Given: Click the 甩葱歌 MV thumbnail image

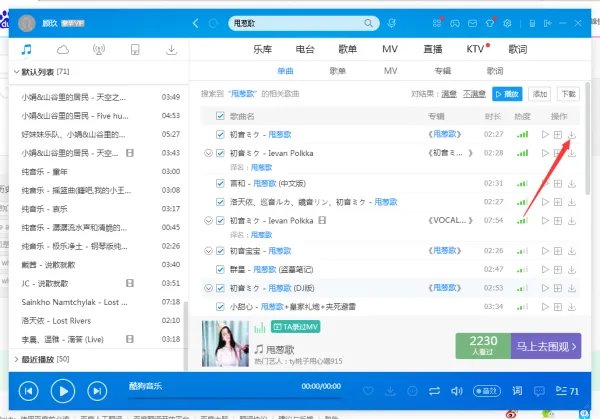Looking at the screenshot, I should 225,344.
